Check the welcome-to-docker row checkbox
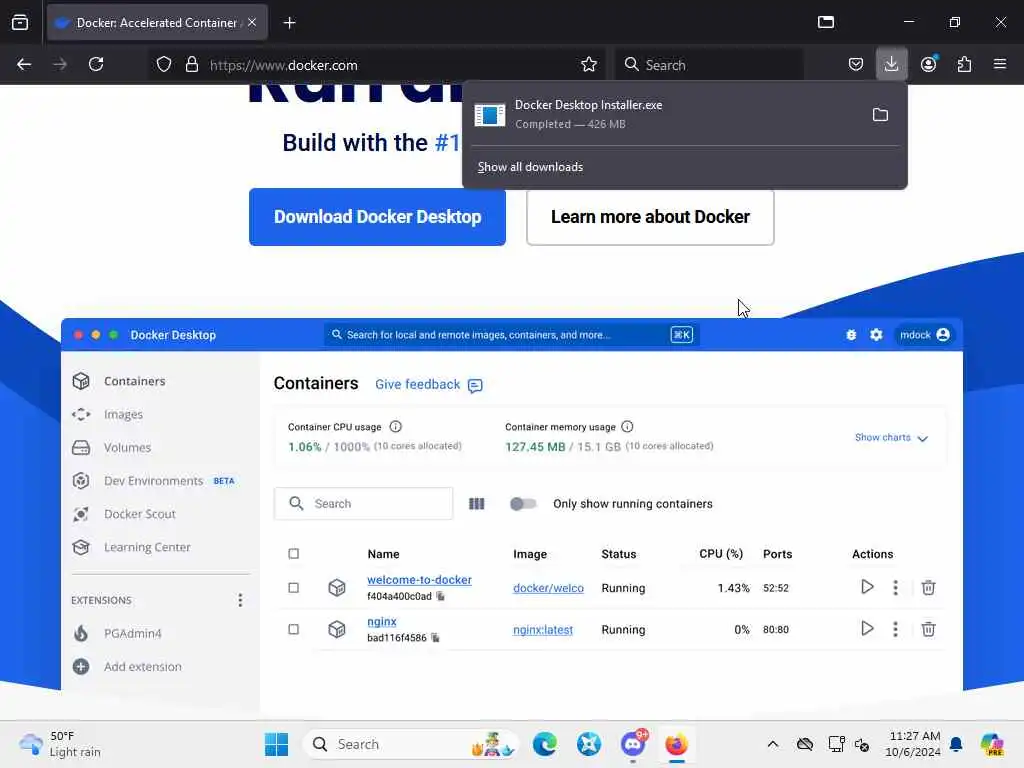The width and height of the screenshot is (1024, 768). click(294, 588)
